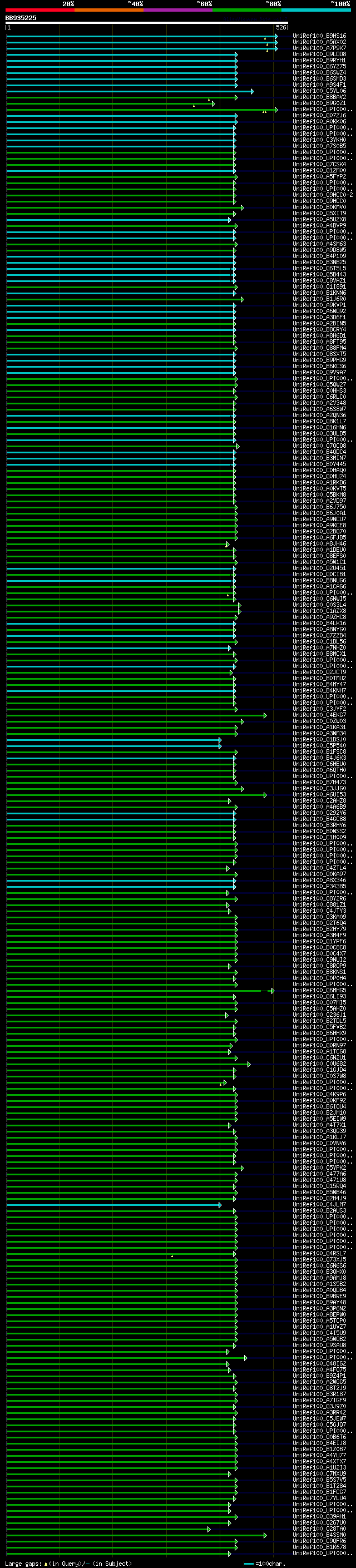Click hit label UniRef100_A0KK06
This screenshot has width=356, height=1568.
point(319,122)
